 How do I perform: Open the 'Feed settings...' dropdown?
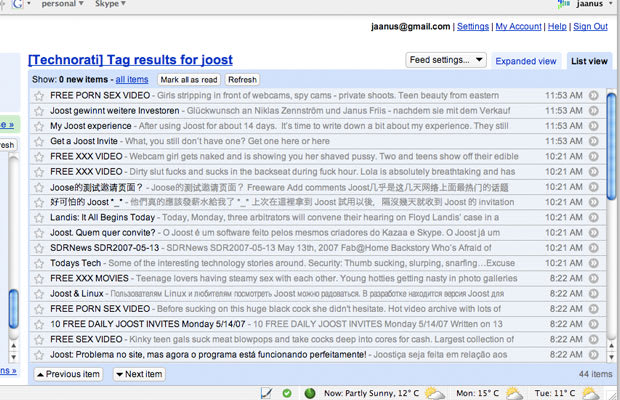(446, 60)
